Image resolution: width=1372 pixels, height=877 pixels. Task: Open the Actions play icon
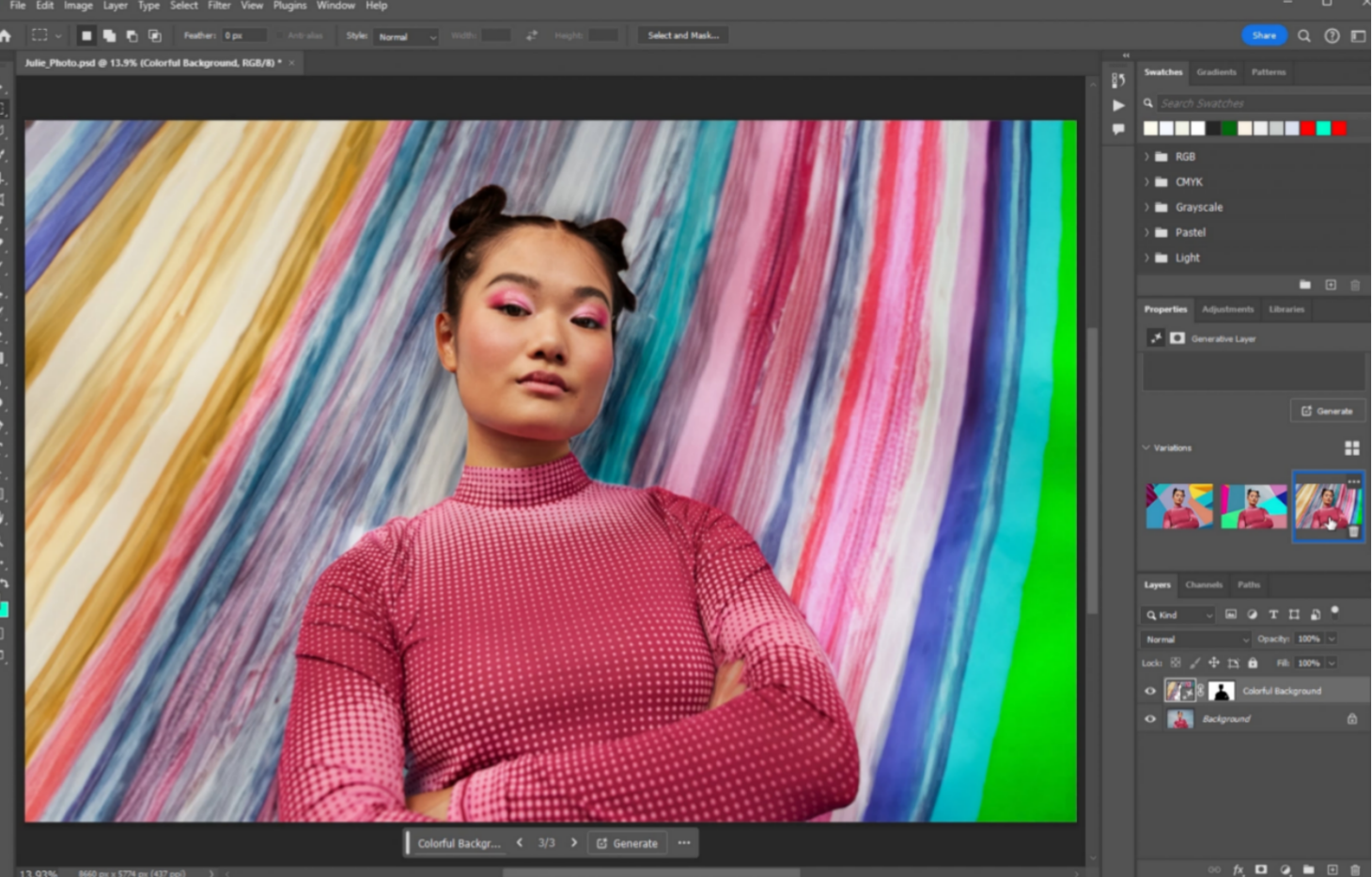pos(1118,105)
